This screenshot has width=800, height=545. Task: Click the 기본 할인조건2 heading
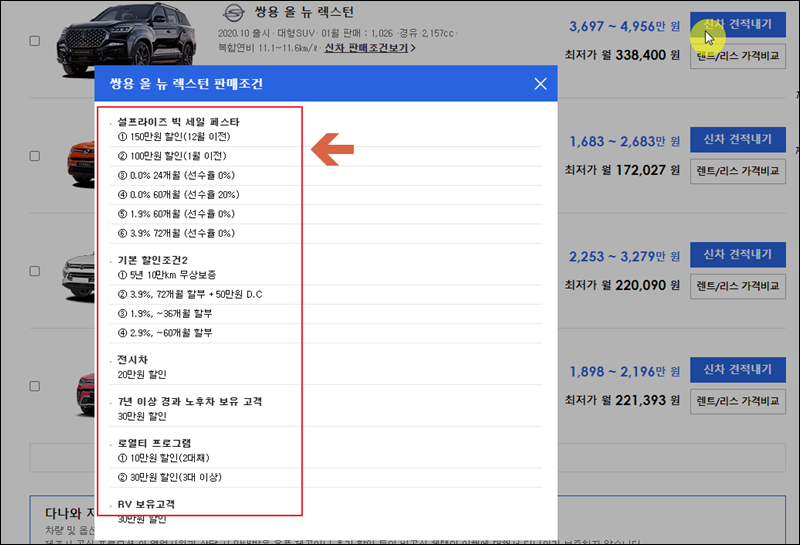[153, 260]
